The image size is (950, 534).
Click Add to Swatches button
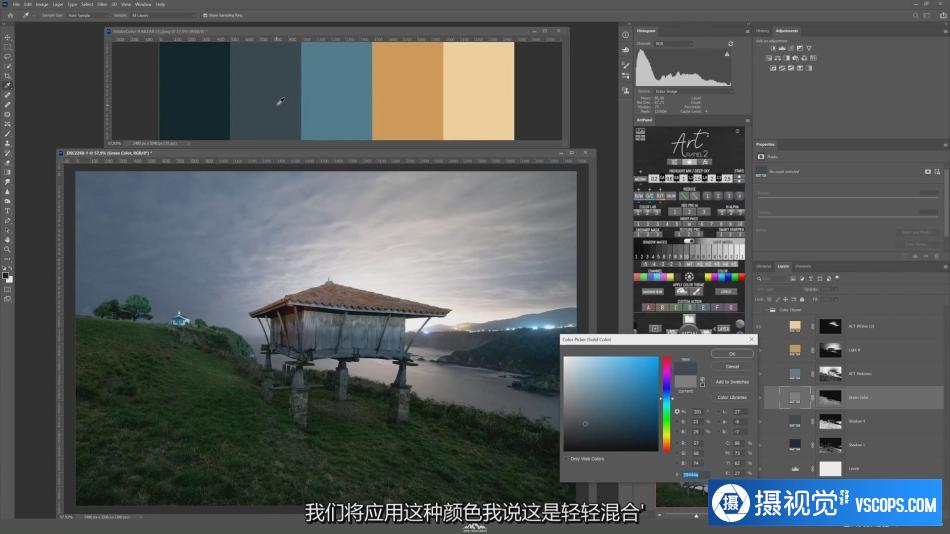tap(732, 382)
